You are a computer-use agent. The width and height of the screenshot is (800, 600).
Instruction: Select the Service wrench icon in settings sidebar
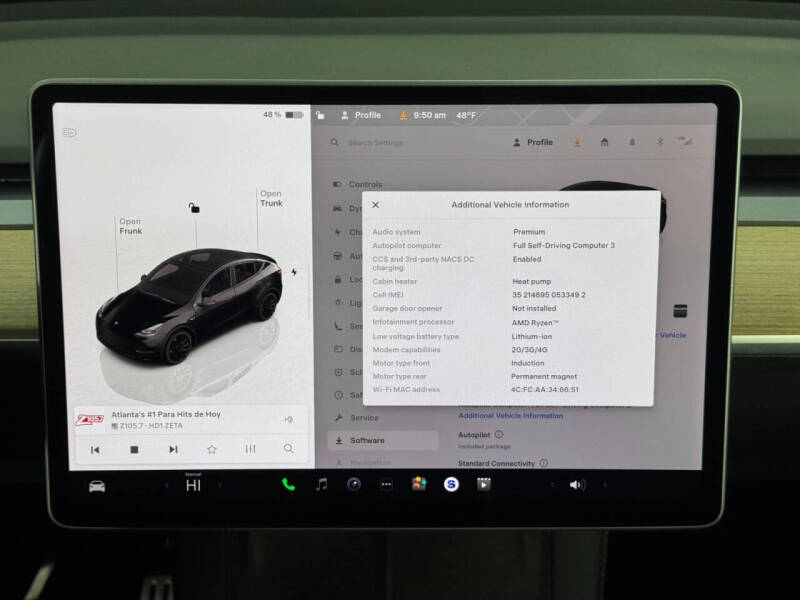point(337,417)
